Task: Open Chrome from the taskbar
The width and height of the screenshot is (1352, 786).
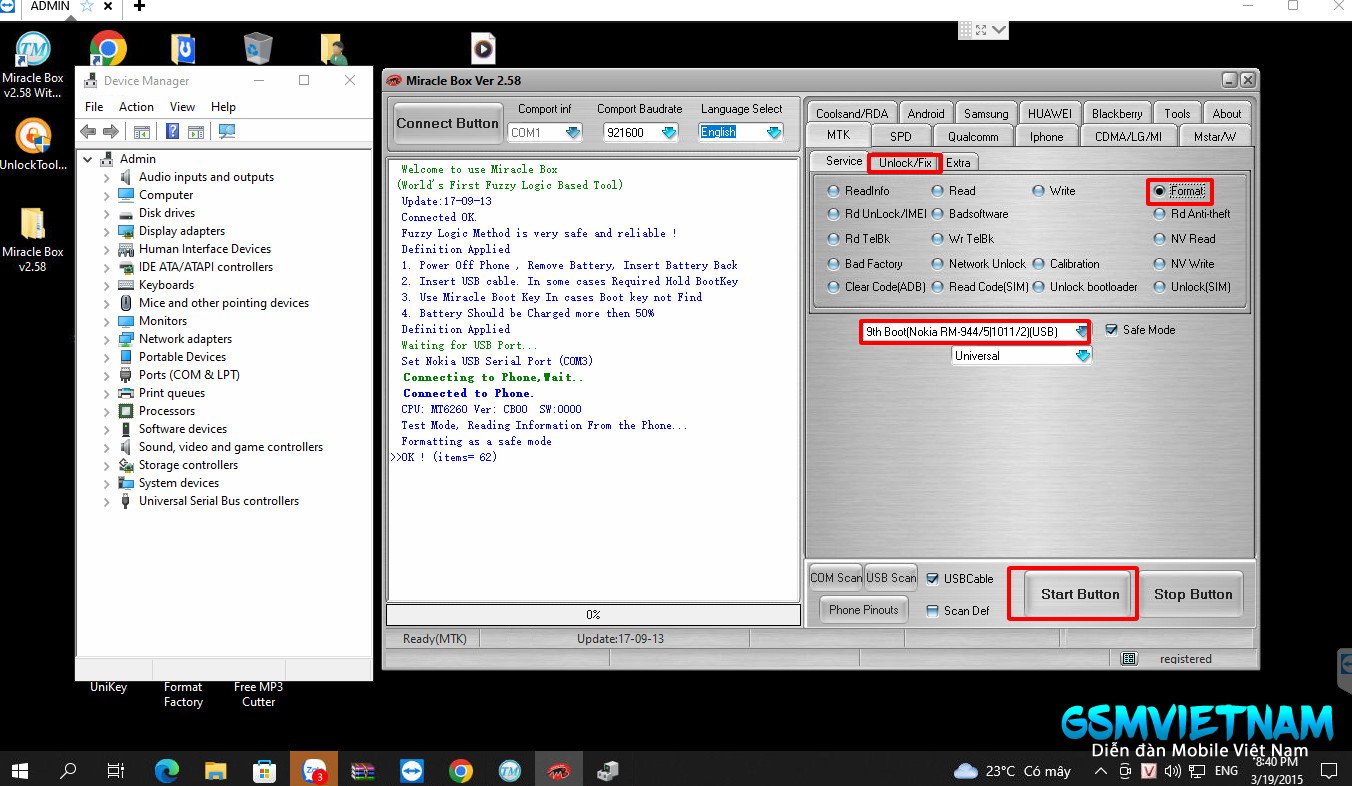Action: click(460, 770)
